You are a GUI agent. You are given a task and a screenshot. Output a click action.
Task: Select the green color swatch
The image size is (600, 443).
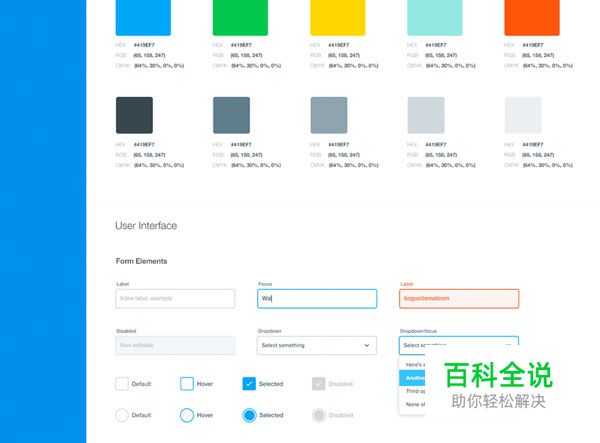231,16
